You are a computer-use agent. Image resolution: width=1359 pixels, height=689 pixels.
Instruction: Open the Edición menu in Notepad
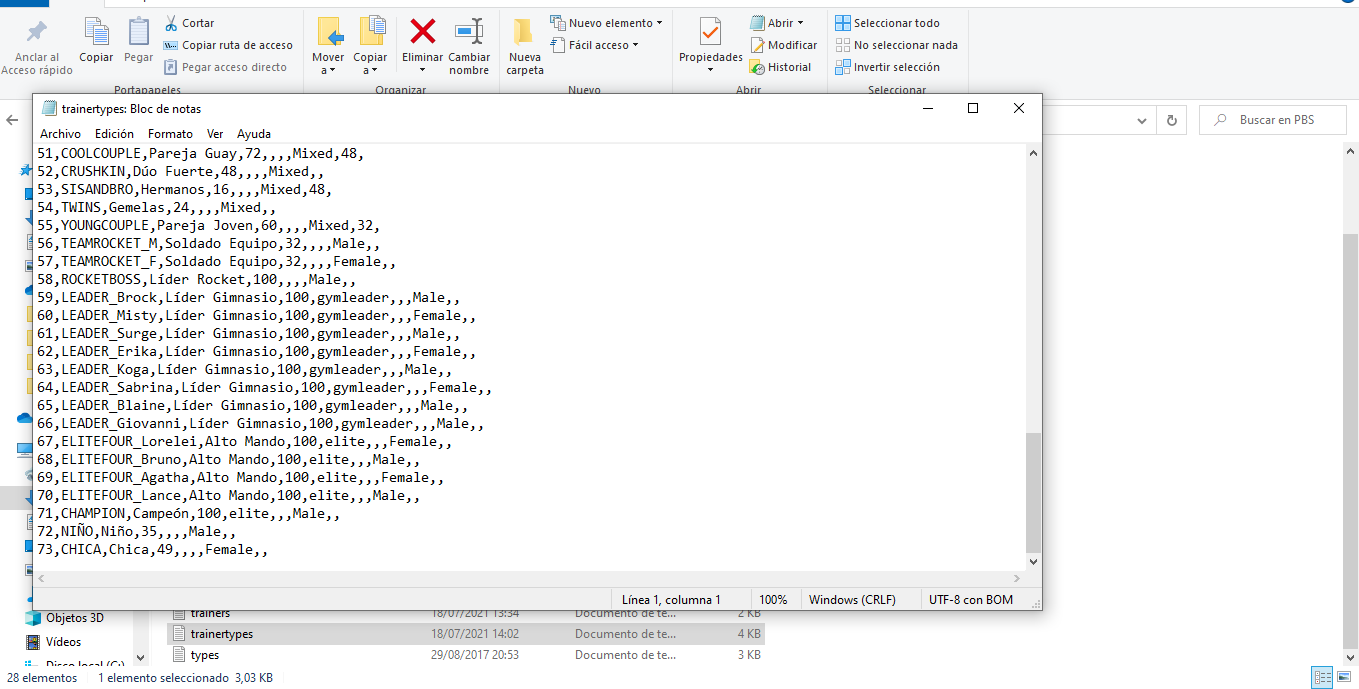pyautogui.click(x=114, y=134)
